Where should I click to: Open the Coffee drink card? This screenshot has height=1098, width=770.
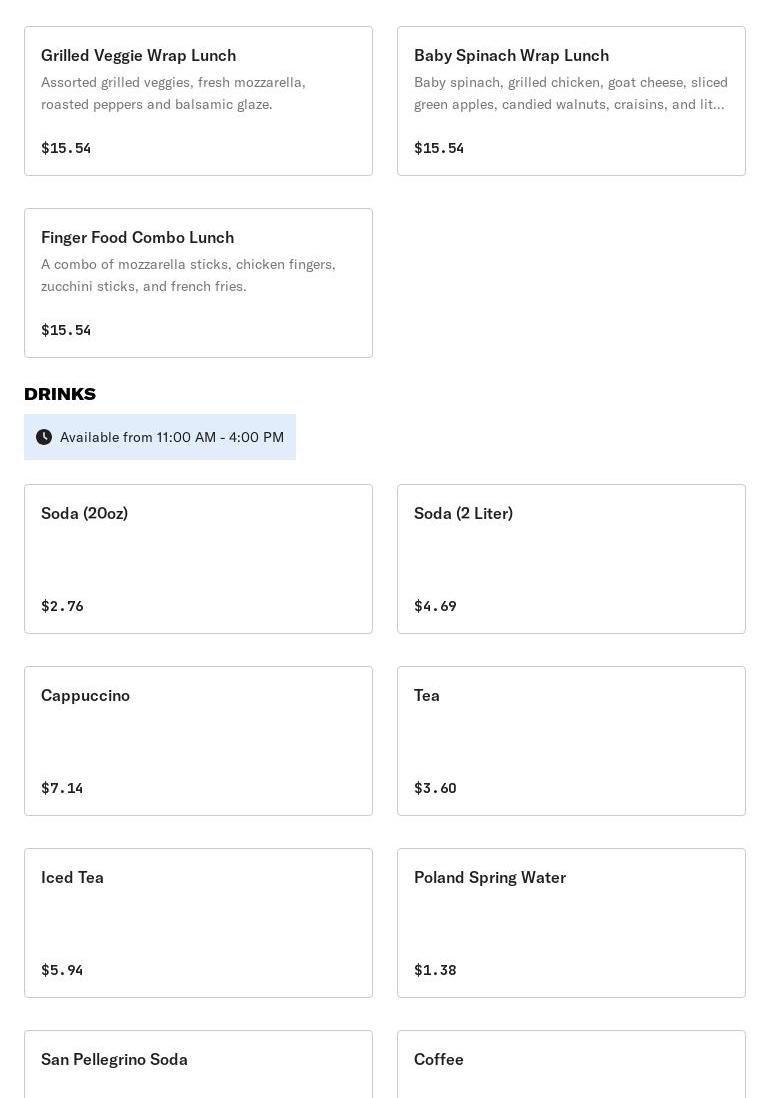click(571, 1064)
